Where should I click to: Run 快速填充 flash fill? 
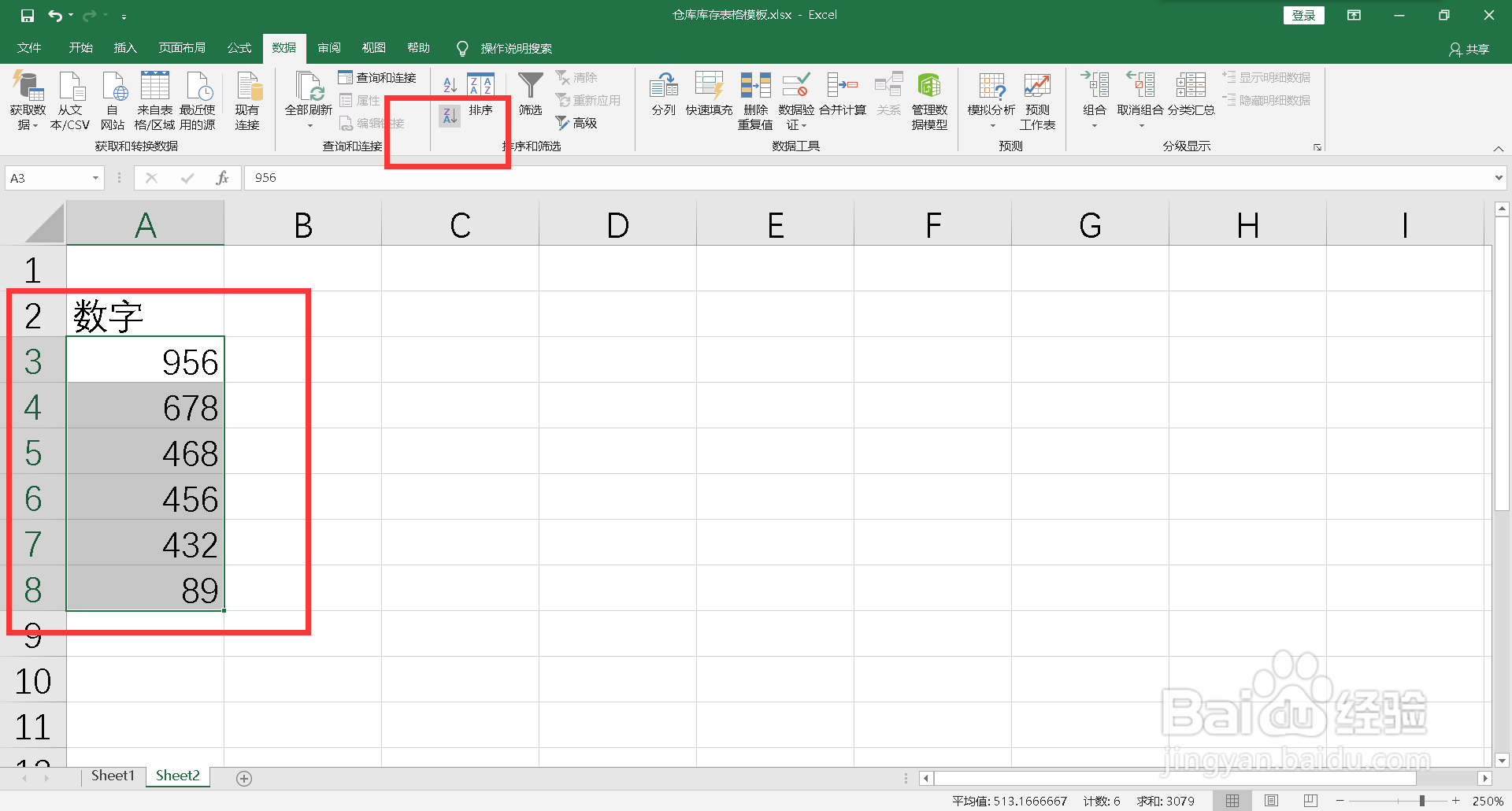(709, 94)
